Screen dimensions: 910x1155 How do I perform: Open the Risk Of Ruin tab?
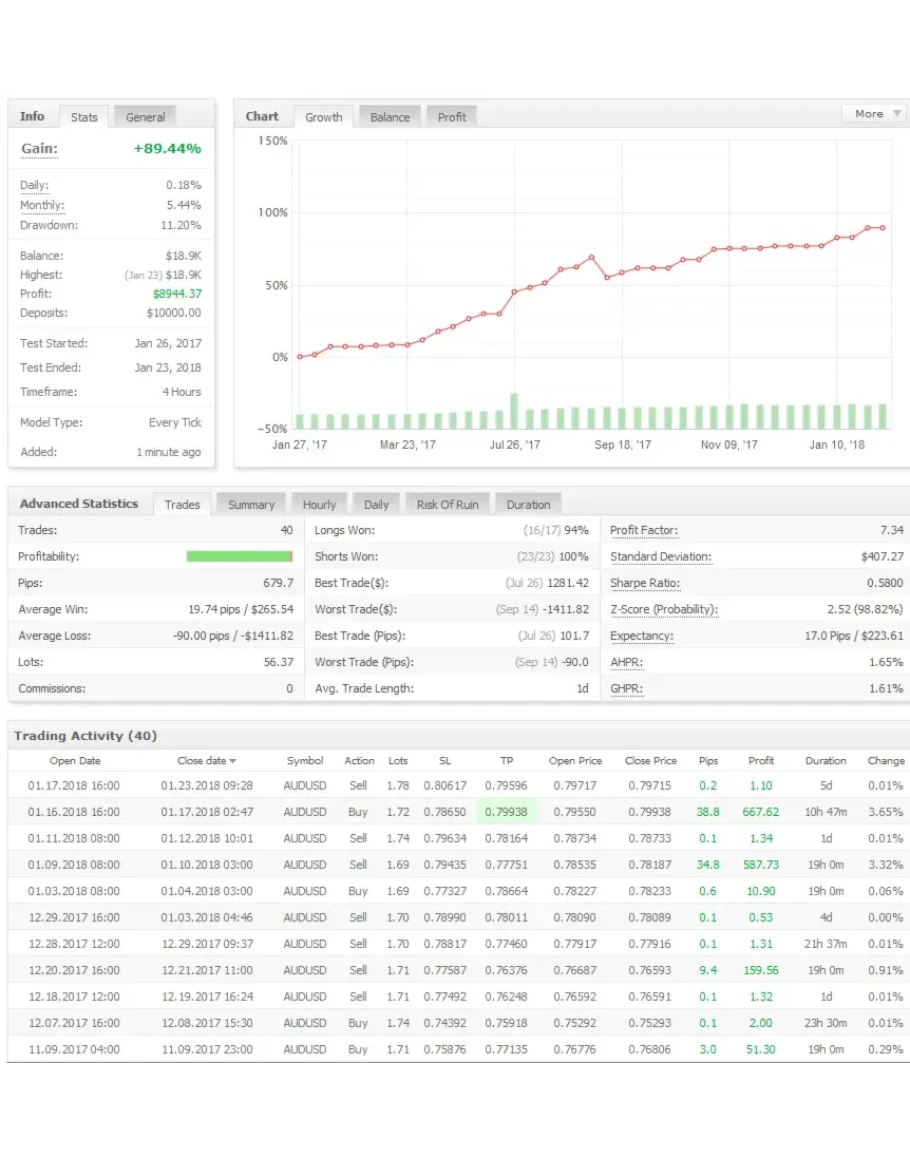click(x=447, y=505)
